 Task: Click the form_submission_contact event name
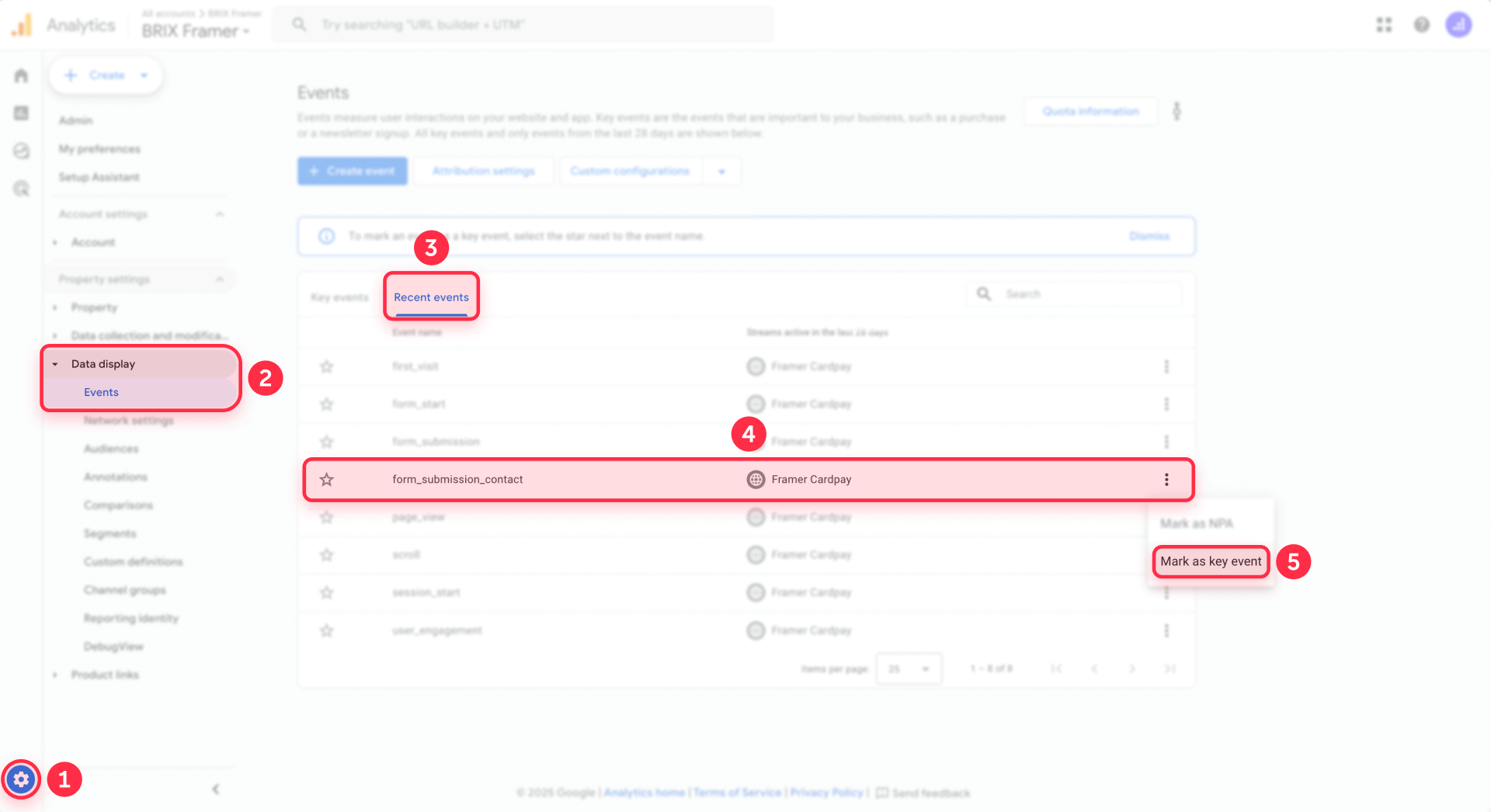pos(457,479)
